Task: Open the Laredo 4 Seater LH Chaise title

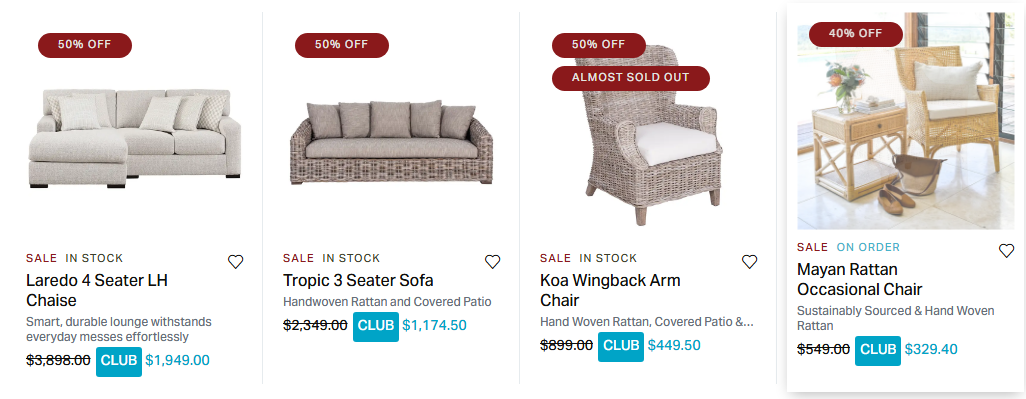Action: 97,290
